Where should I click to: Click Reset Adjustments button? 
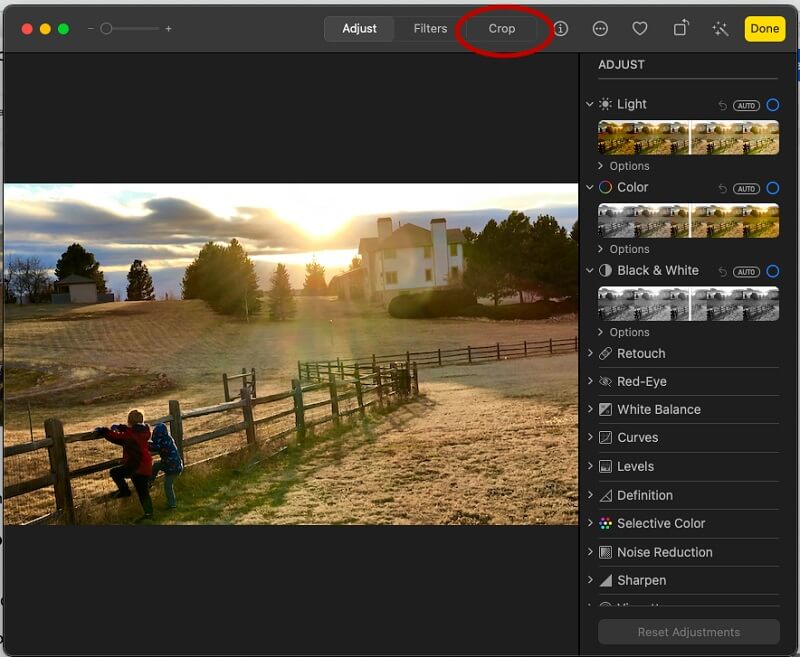pos(689,632)
